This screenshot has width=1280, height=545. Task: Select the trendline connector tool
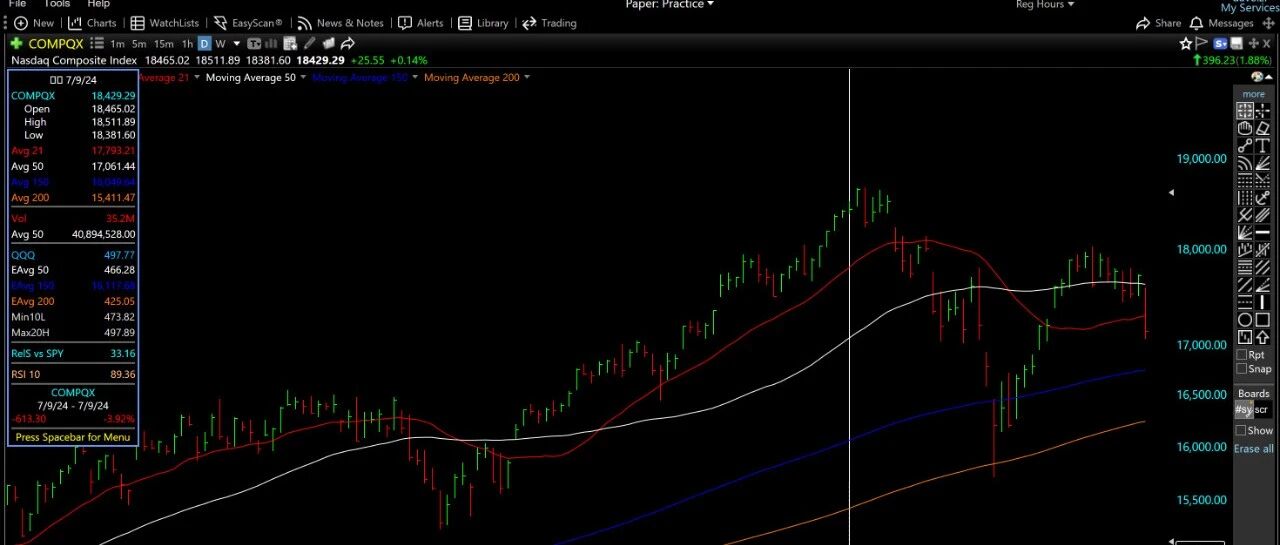click(1245, 146)
